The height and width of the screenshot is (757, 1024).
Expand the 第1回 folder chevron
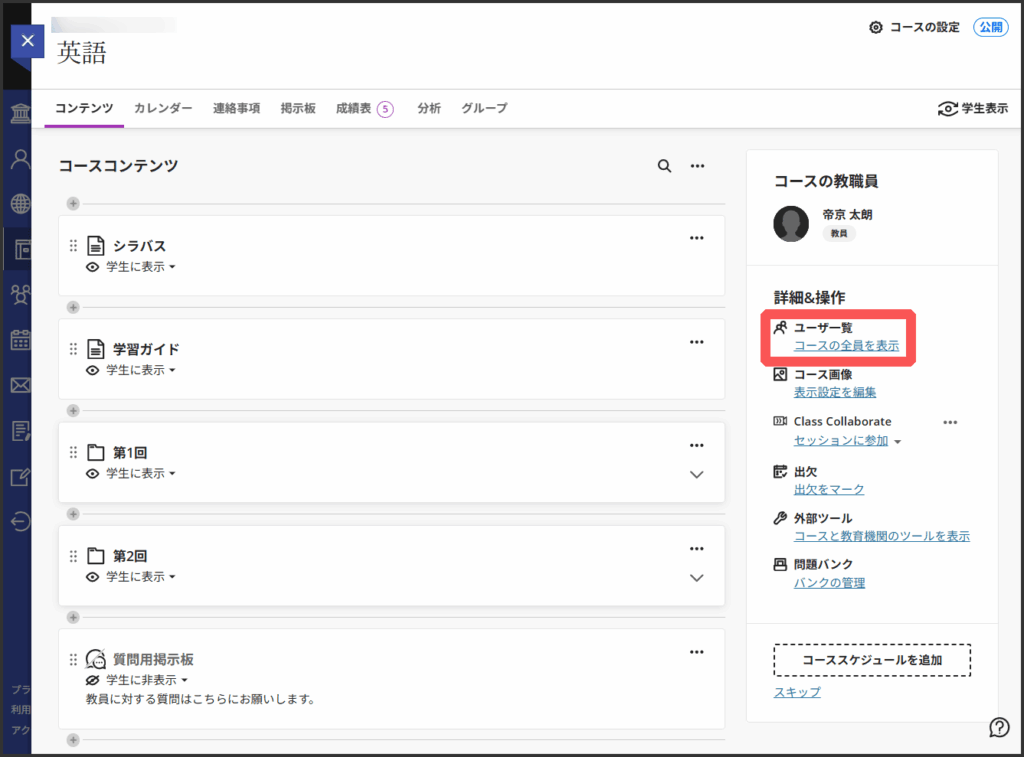pos(697,474)
